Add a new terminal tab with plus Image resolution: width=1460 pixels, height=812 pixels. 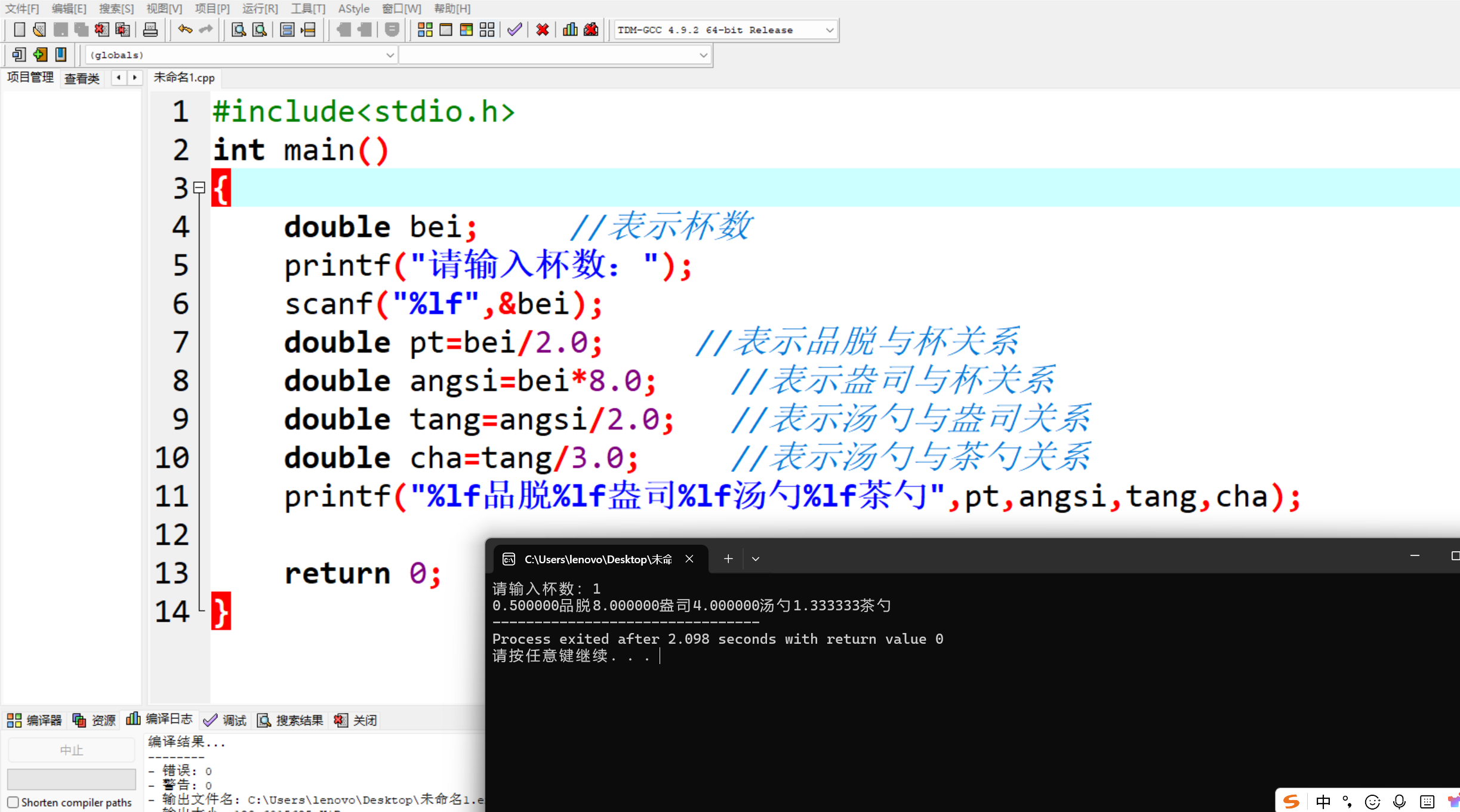tap(728, 559)
